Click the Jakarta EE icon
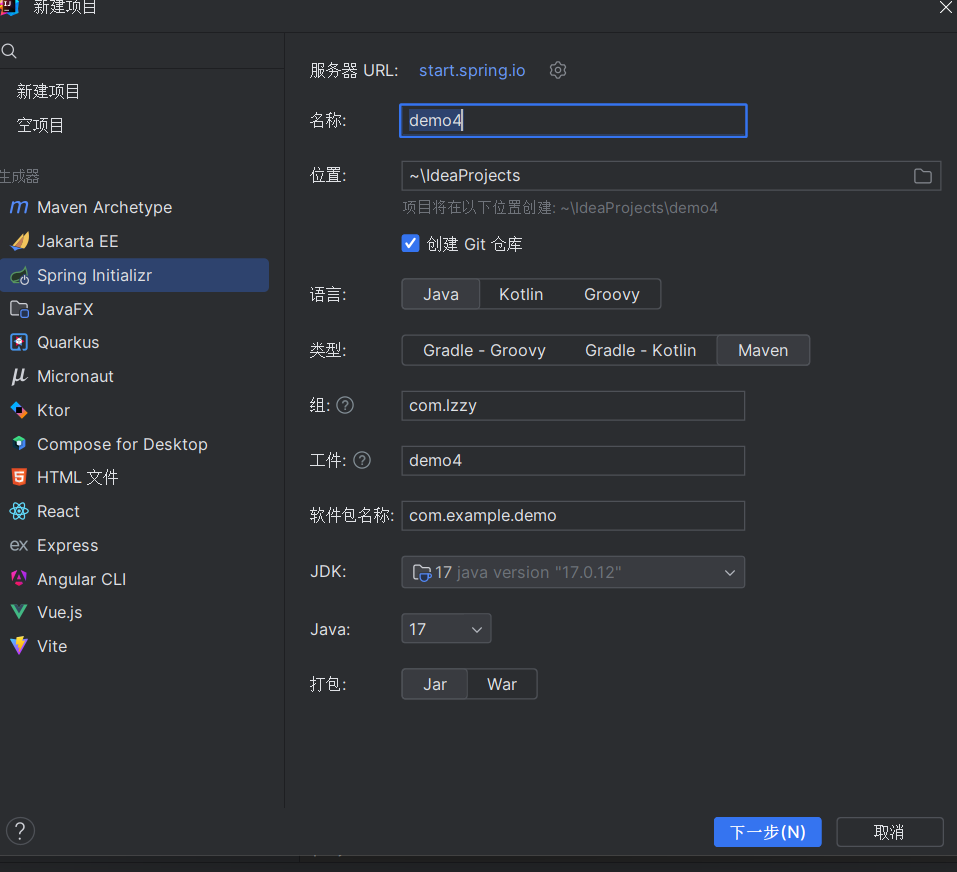 pyautogui.click(x=20, y=242)
